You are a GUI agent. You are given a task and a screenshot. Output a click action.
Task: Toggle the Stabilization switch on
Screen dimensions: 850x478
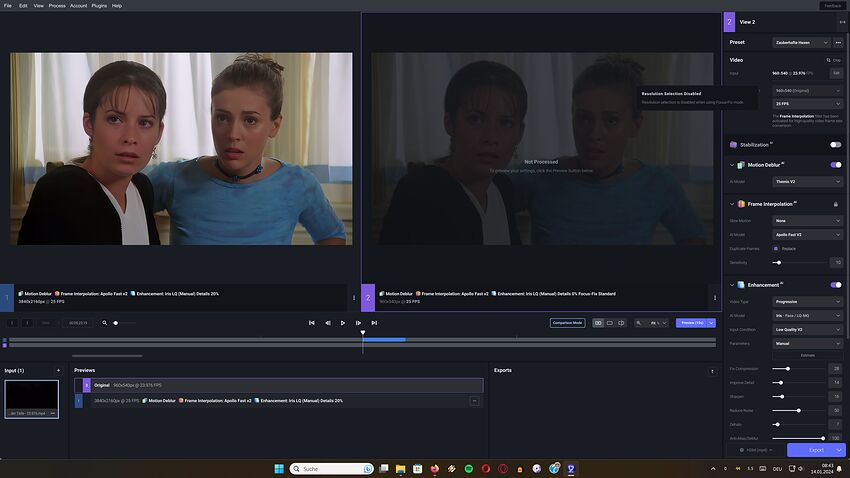pyautogui.click(x=836, y=145)
